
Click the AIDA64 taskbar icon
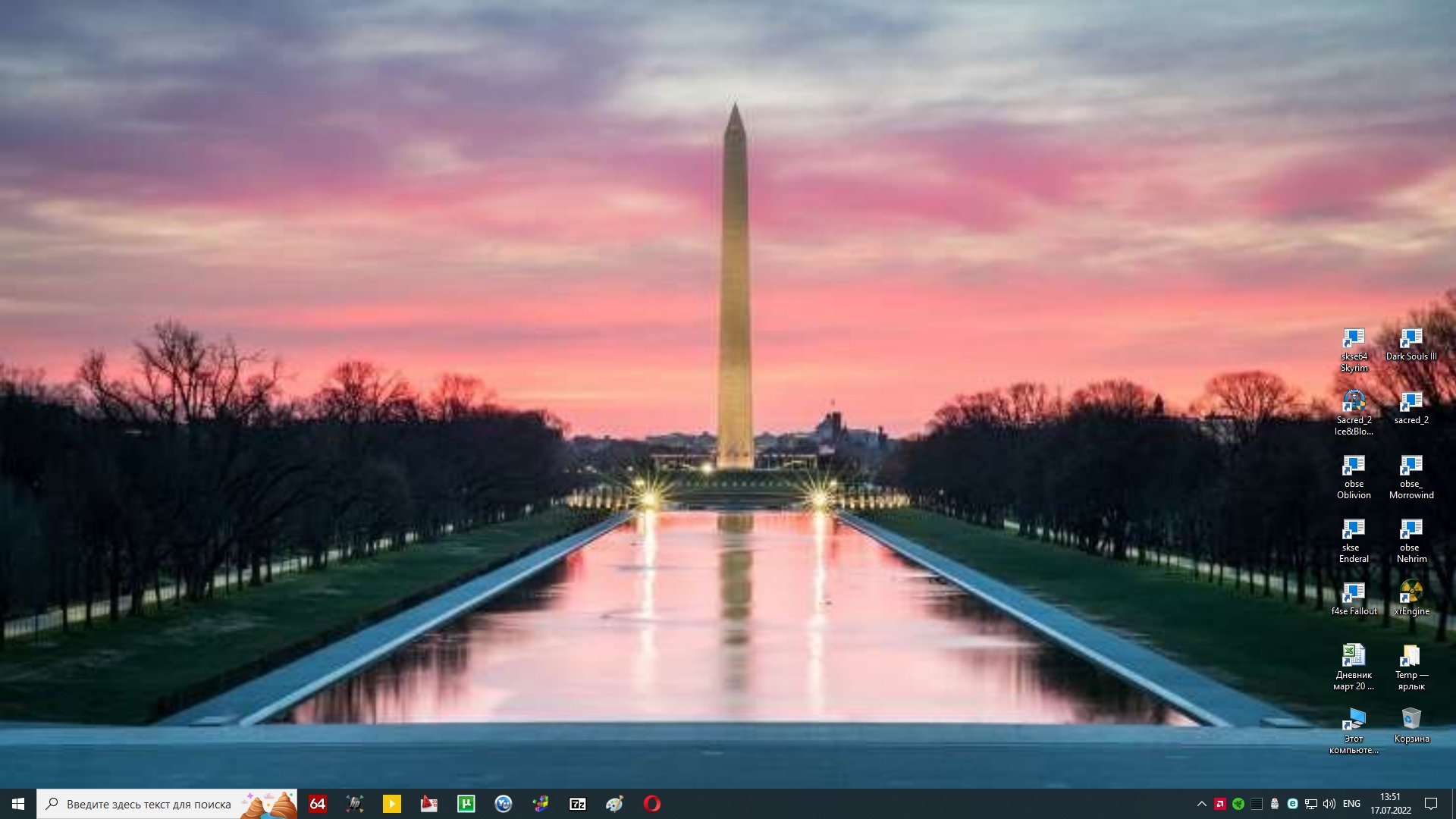tap(317, 804)
